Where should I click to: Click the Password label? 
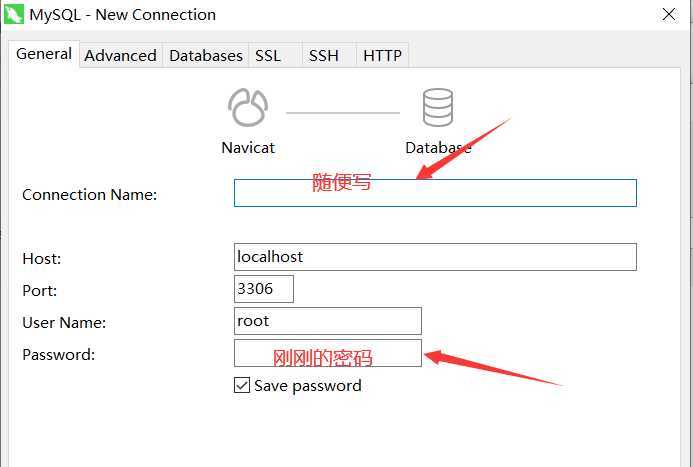[x=59, y=354]
